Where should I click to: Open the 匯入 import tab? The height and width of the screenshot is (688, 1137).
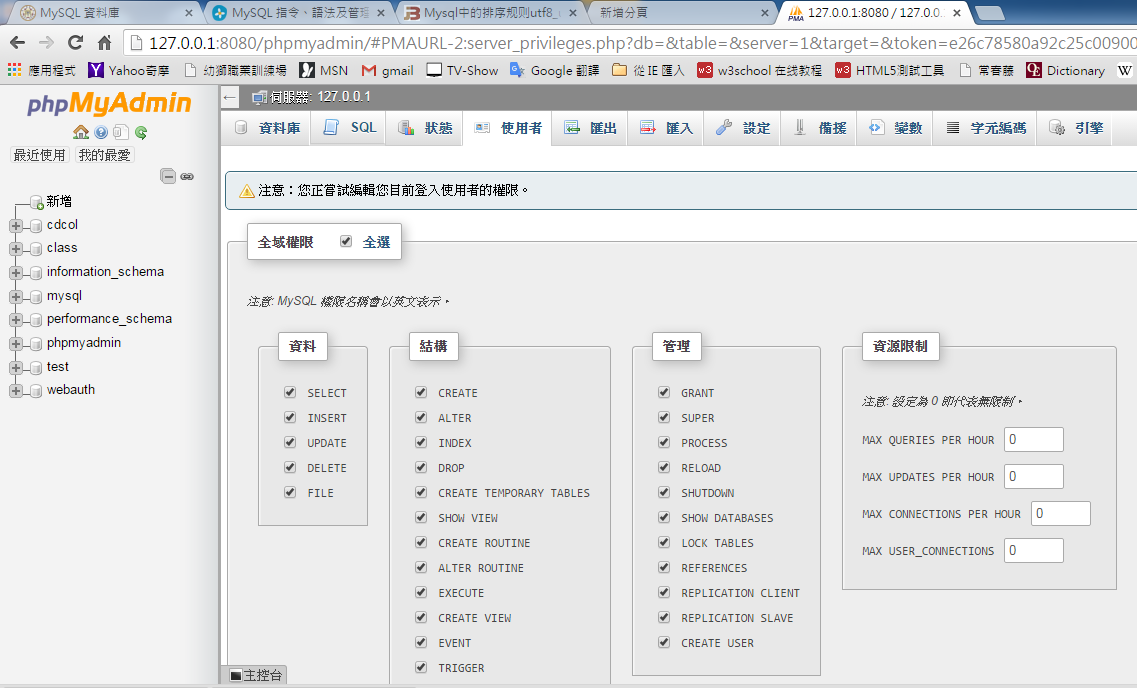[666, 128]
